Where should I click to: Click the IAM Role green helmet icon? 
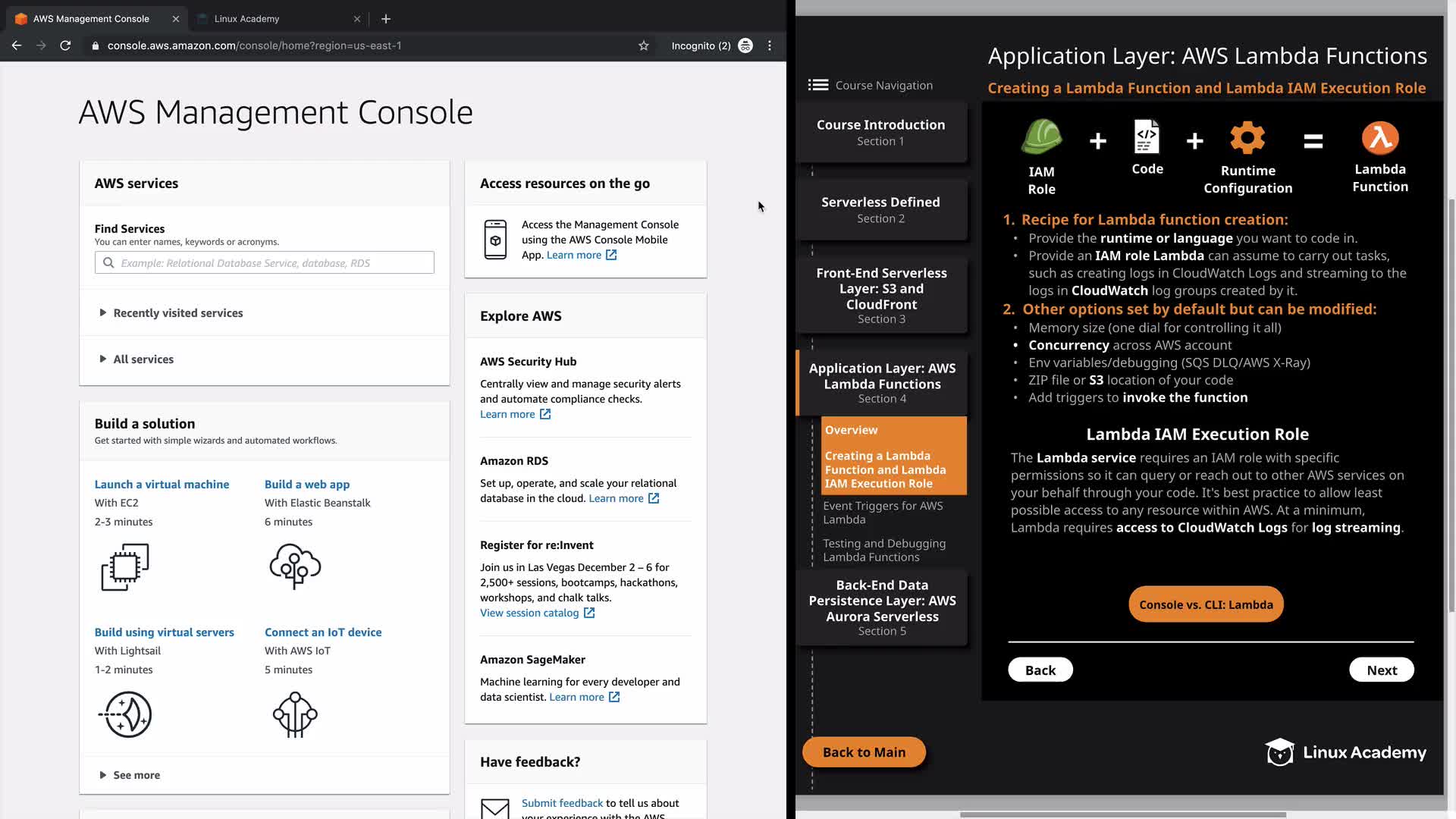tap(1041, 139)
